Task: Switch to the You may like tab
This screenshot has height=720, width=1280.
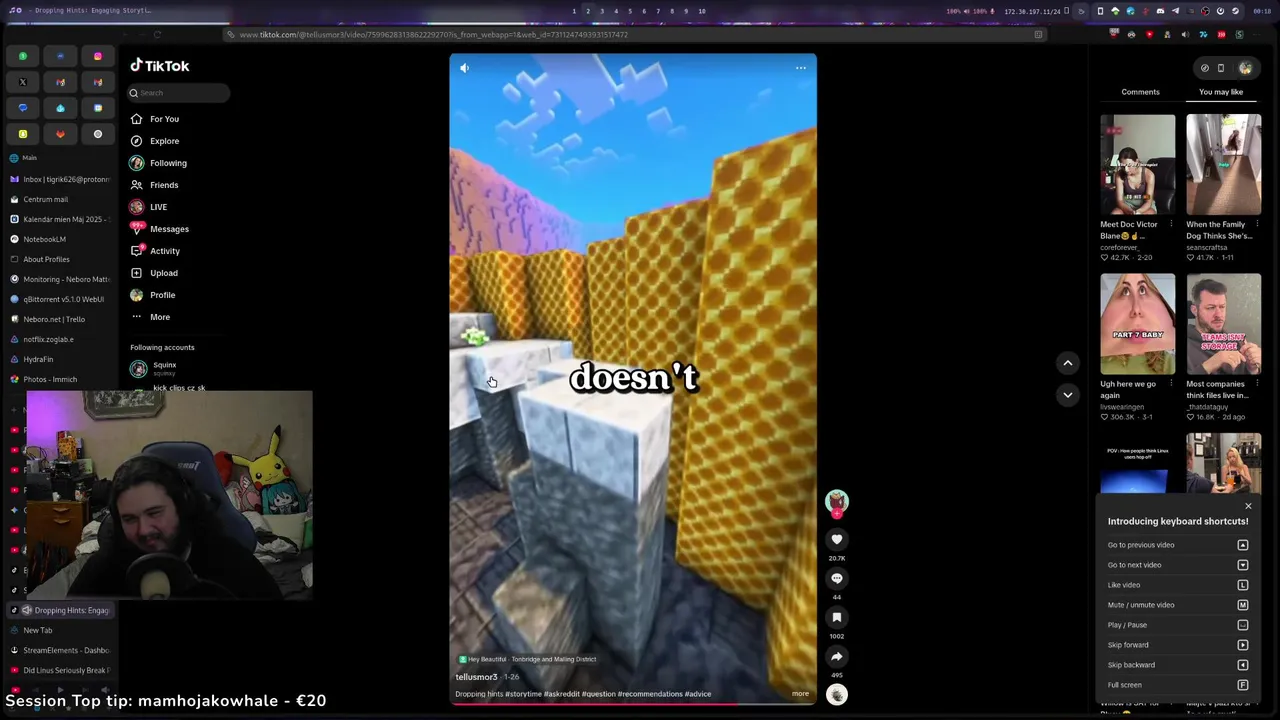Action: 1221,92
